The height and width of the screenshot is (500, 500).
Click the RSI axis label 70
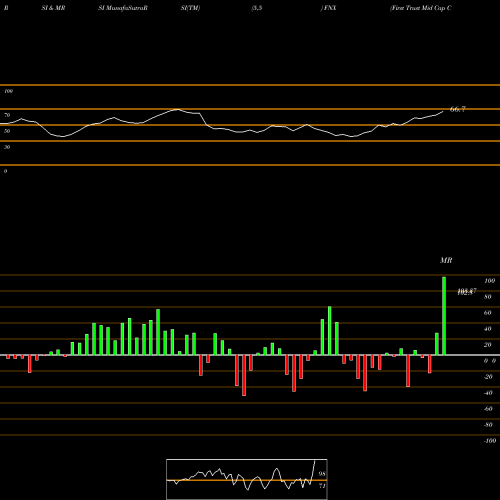click(7, 115)
